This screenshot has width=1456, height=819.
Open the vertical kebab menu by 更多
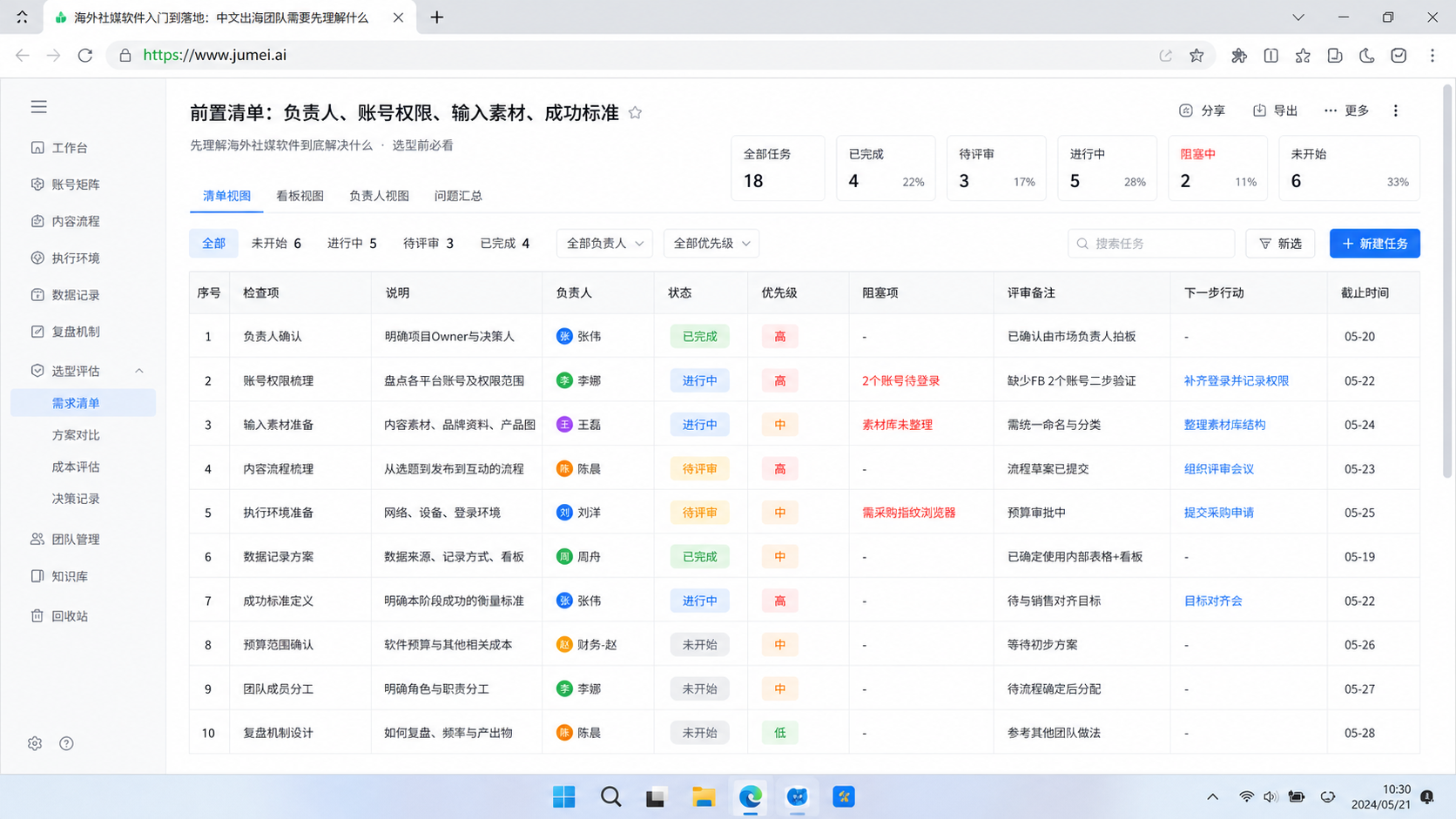[x=1396, y=111]
